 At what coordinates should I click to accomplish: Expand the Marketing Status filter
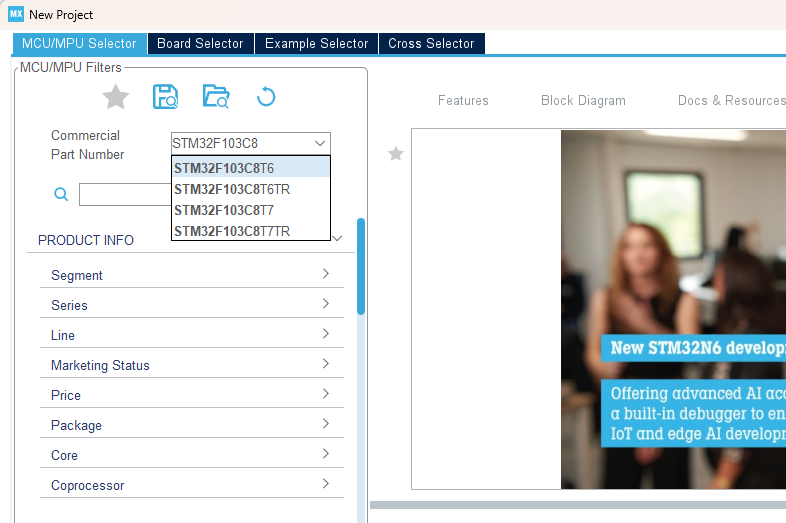tap(192, 365)
